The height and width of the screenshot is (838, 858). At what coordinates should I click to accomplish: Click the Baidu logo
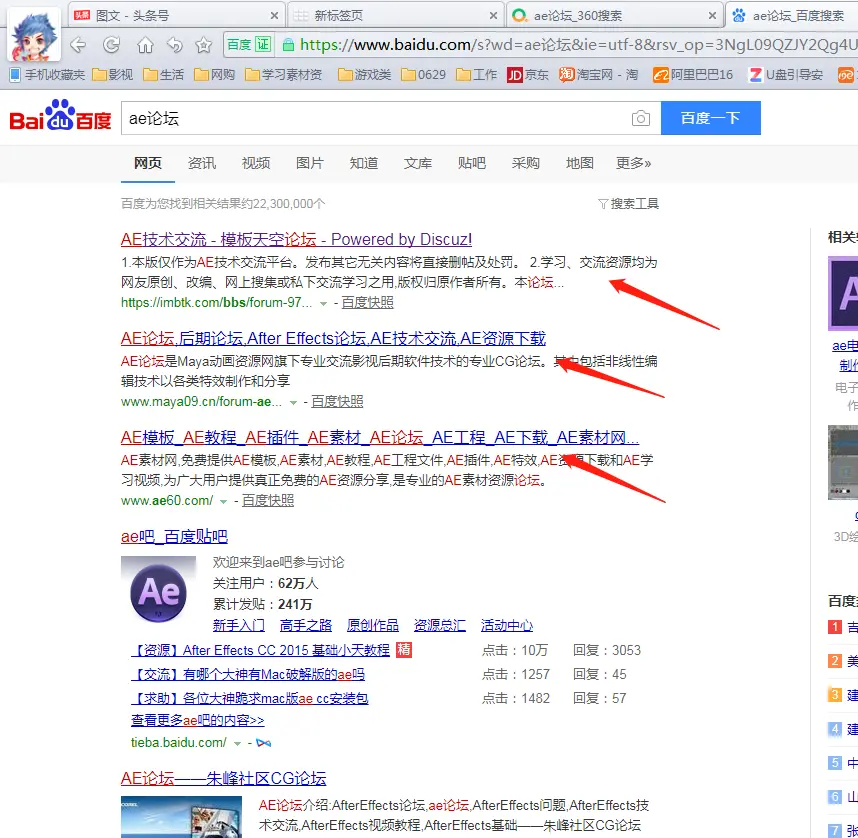point(60,118)
